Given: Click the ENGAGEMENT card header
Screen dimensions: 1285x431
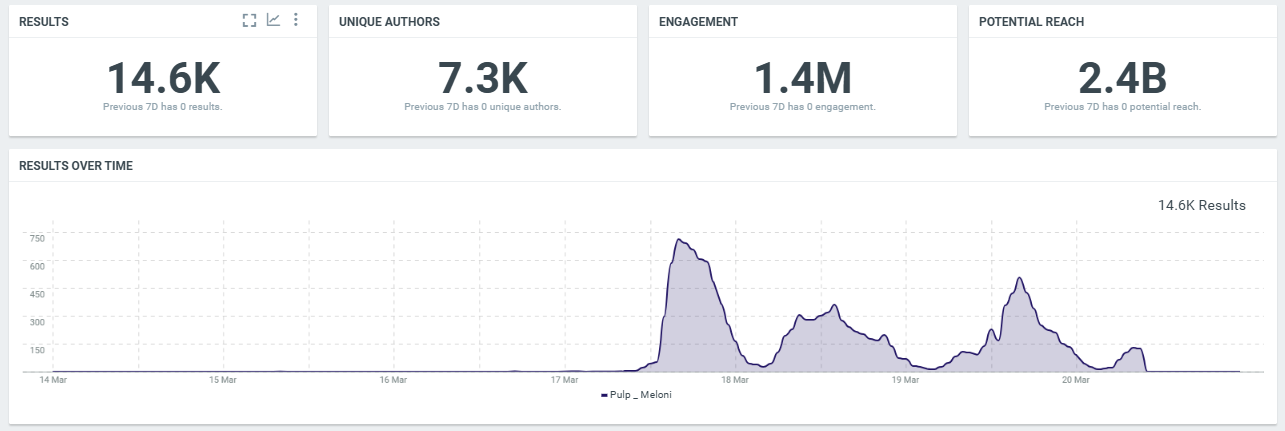Looking at the screenshot, I should point(698,21).
